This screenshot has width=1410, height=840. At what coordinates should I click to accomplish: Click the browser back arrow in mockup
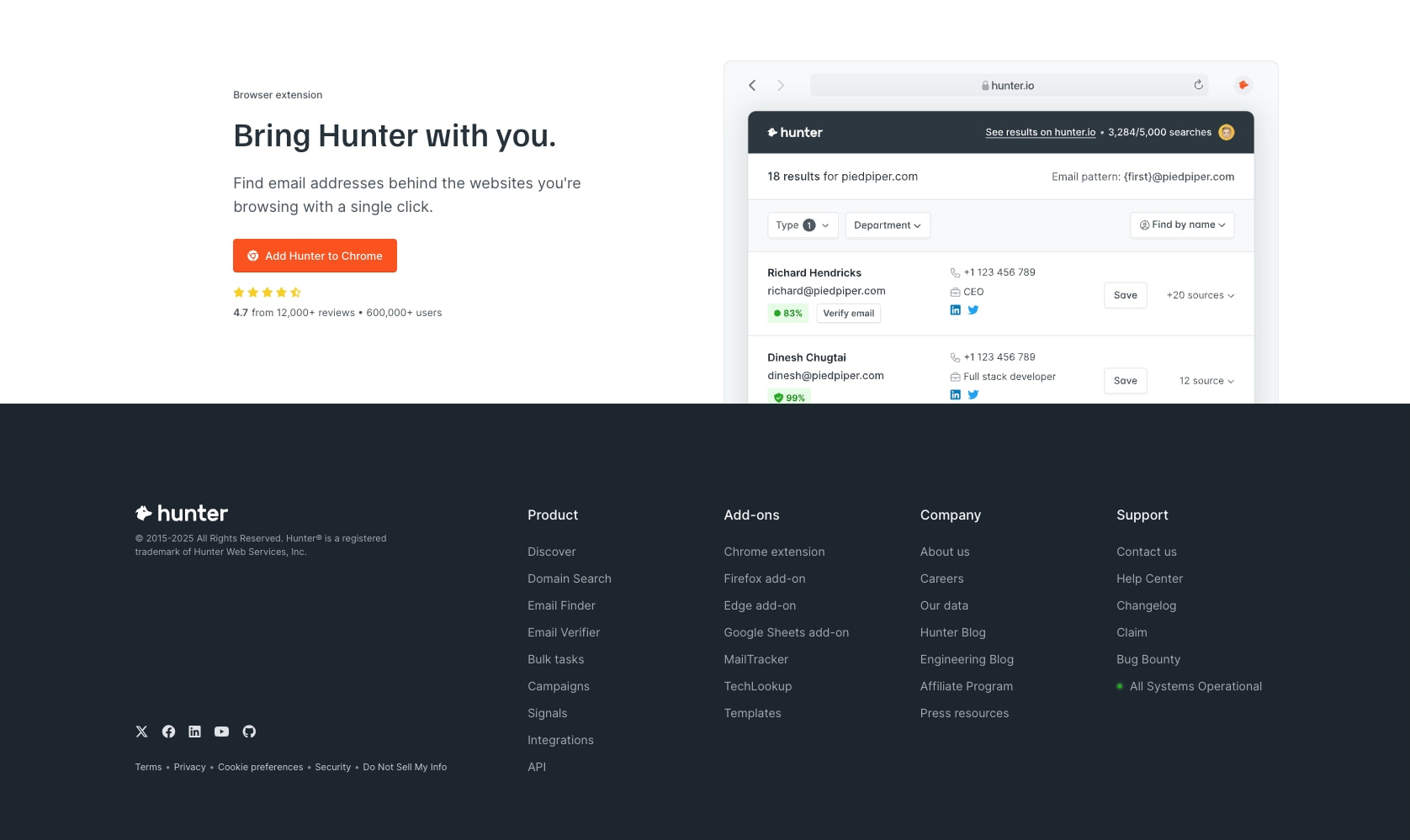point(752,85)
